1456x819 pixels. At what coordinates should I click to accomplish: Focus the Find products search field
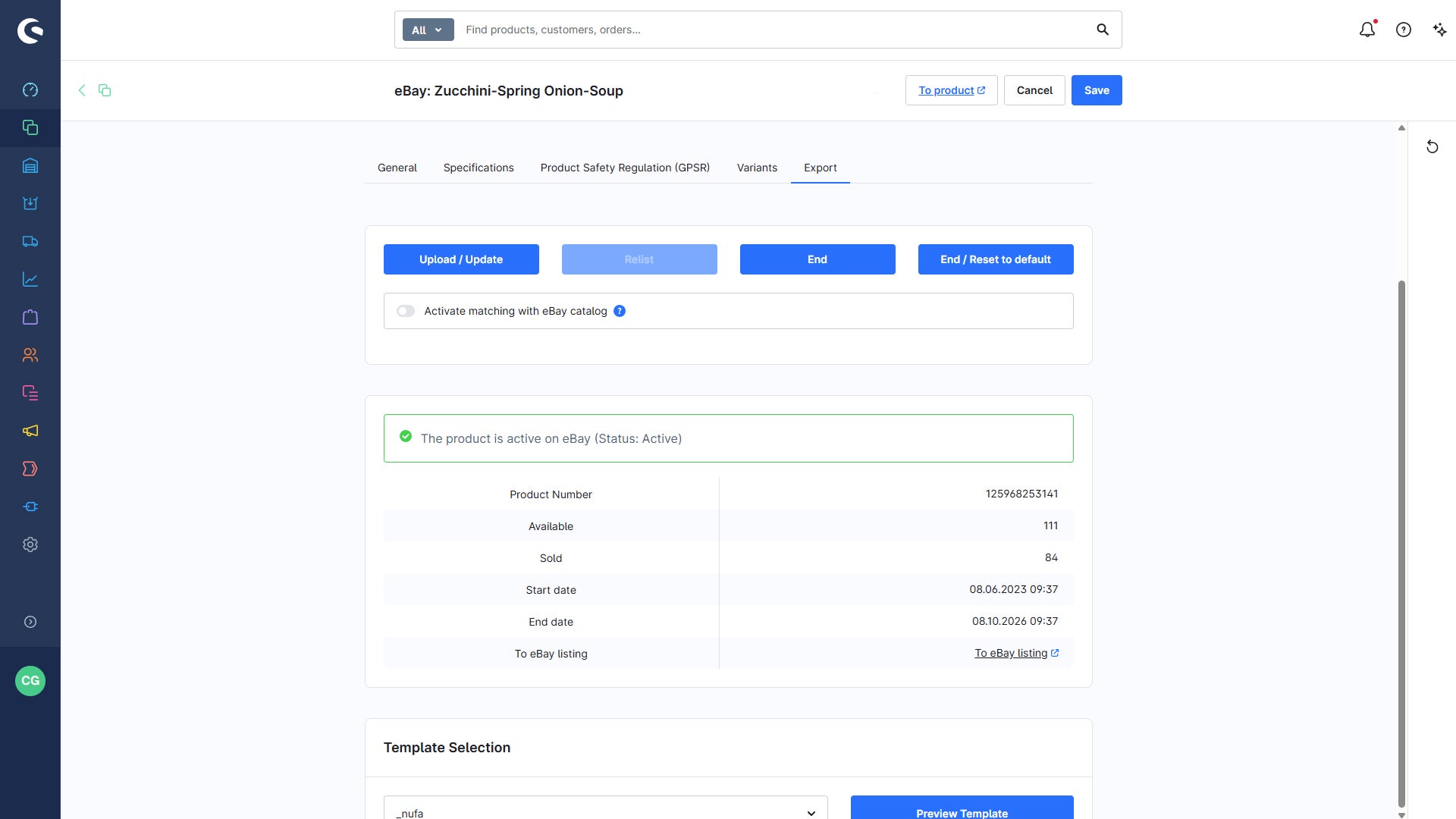pyautogui.click(x=773, y=30)
